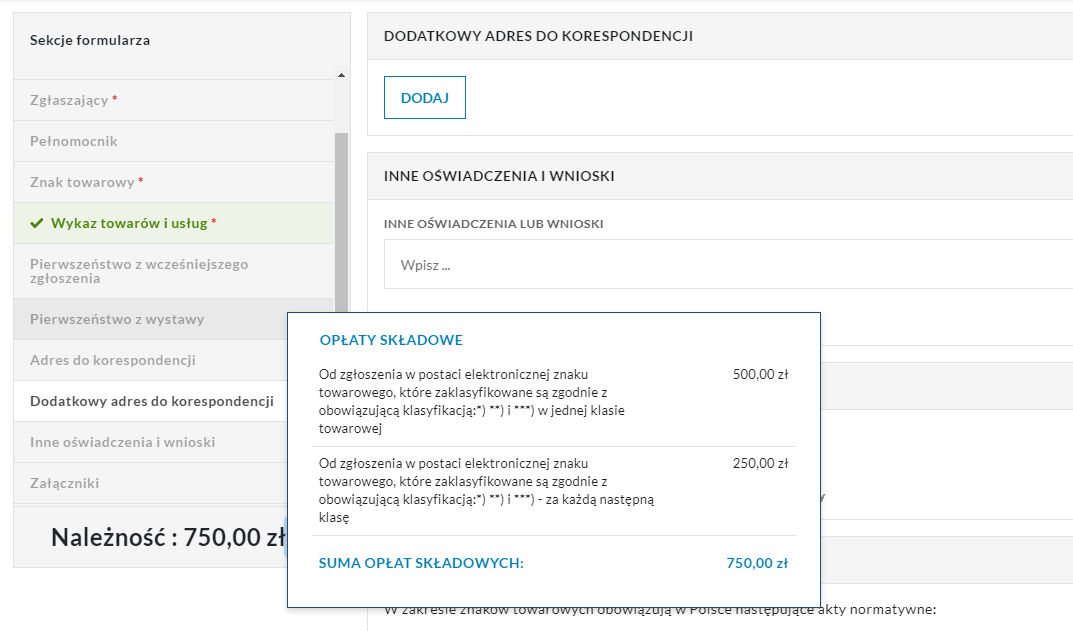This screenshot has width=1073, height=631.
Task: Click the green checkmark beside Wykaz towarów i usług
Action: [x=37, y=223]
